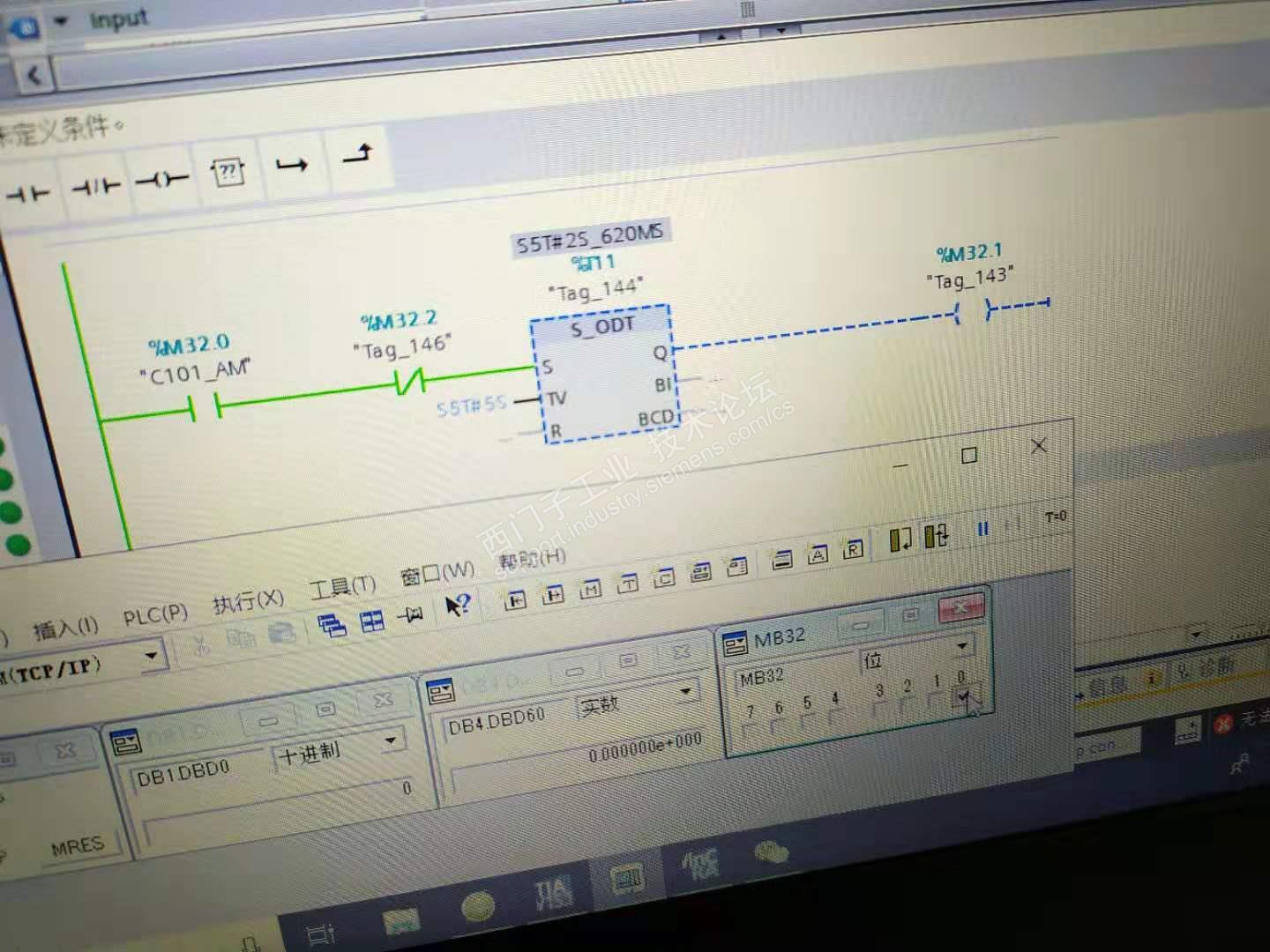Insert an empty box instruction
1270x952 pixels.
(228, 171)
